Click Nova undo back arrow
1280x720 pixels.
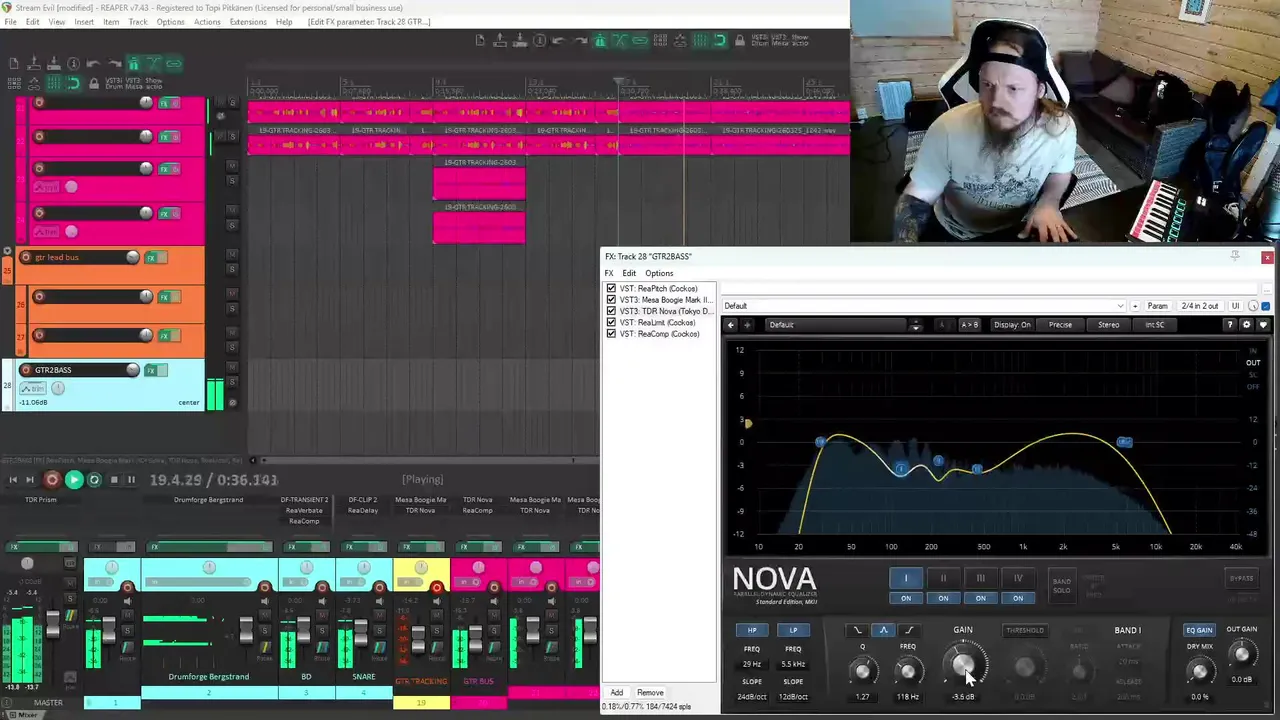coord(731,325)
